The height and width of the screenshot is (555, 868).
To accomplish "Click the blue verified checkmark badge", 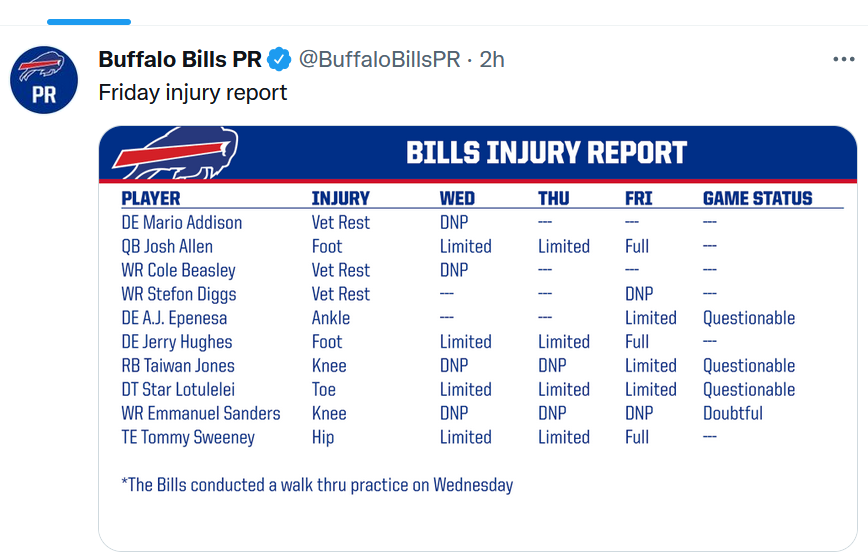I will pyautogui.click(x=279, y=59).
